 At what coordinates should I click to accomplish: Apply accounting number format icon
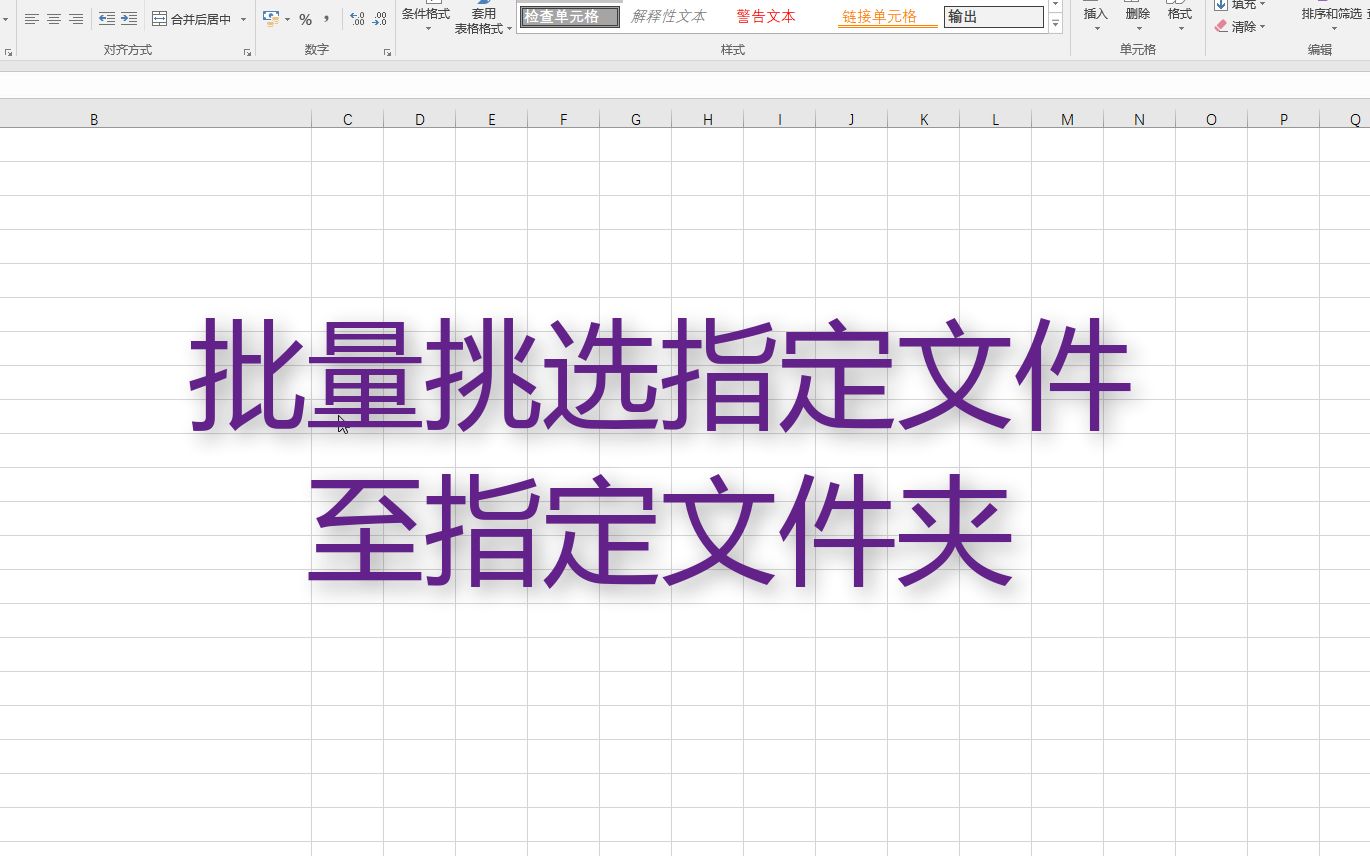coord(271,19)
